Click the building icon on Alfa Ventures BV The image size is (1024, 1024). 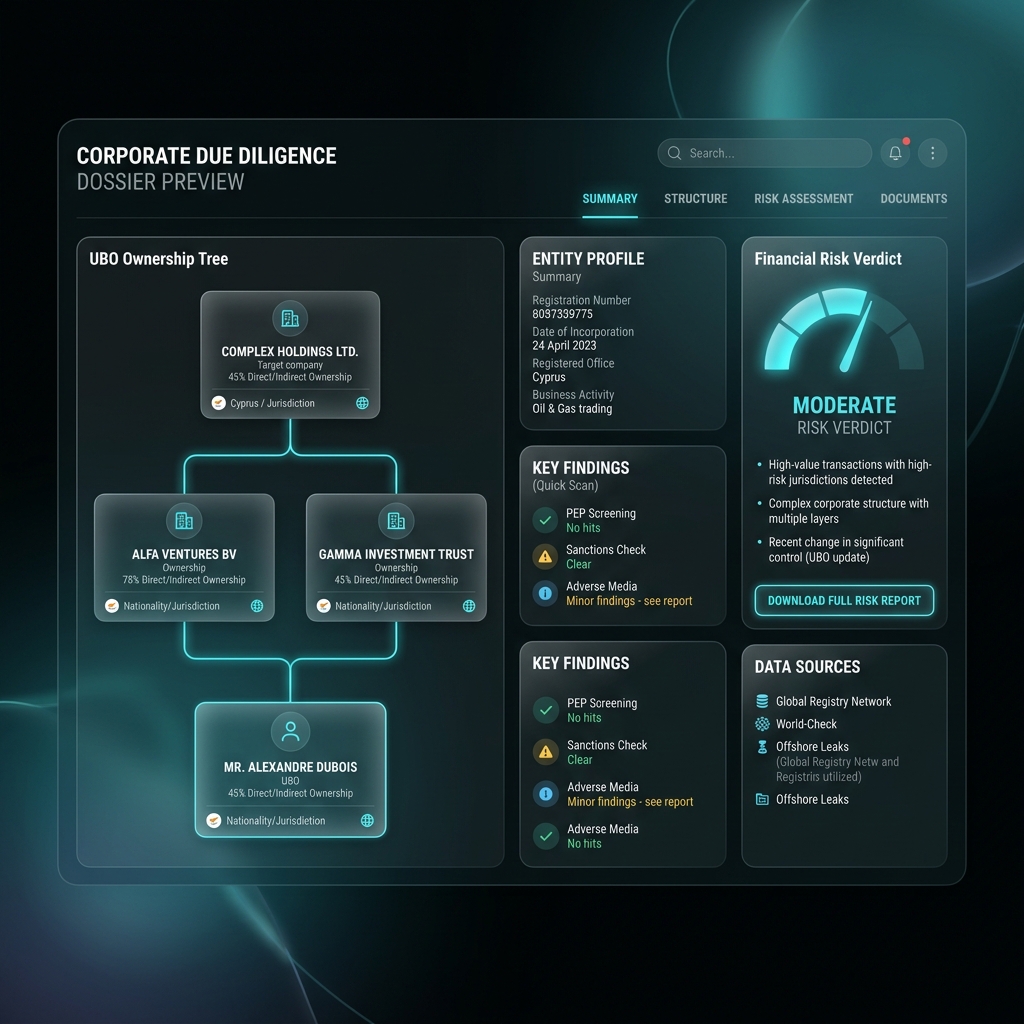pos(184,520)
